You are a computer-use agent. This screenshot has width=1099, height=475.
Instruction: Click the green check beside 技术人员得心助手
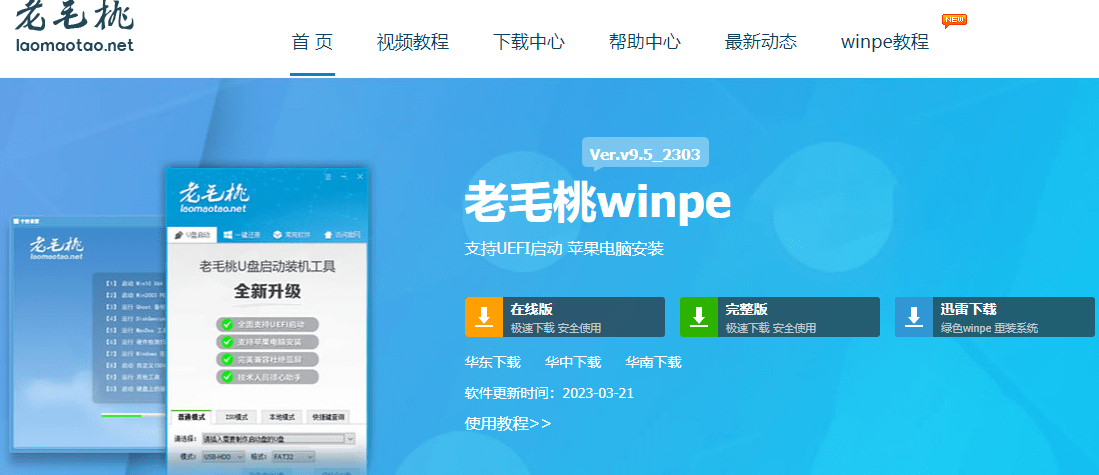pos(226,377)
